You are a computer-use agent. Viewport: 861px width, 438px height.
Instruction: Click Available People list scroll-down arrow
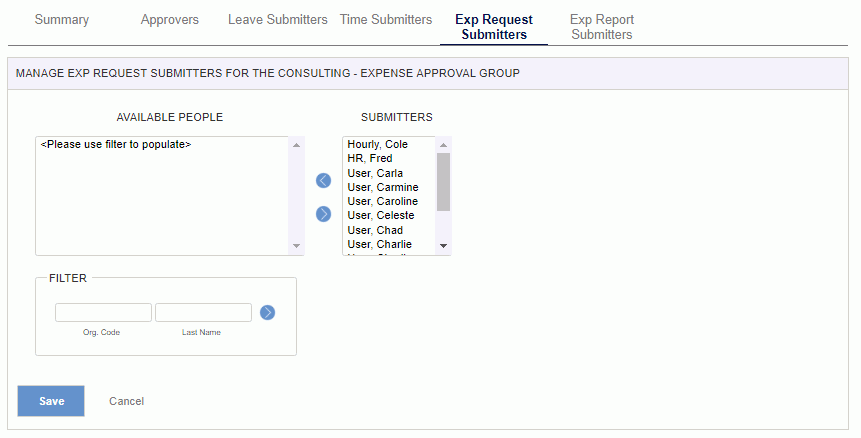click(296, 246)
